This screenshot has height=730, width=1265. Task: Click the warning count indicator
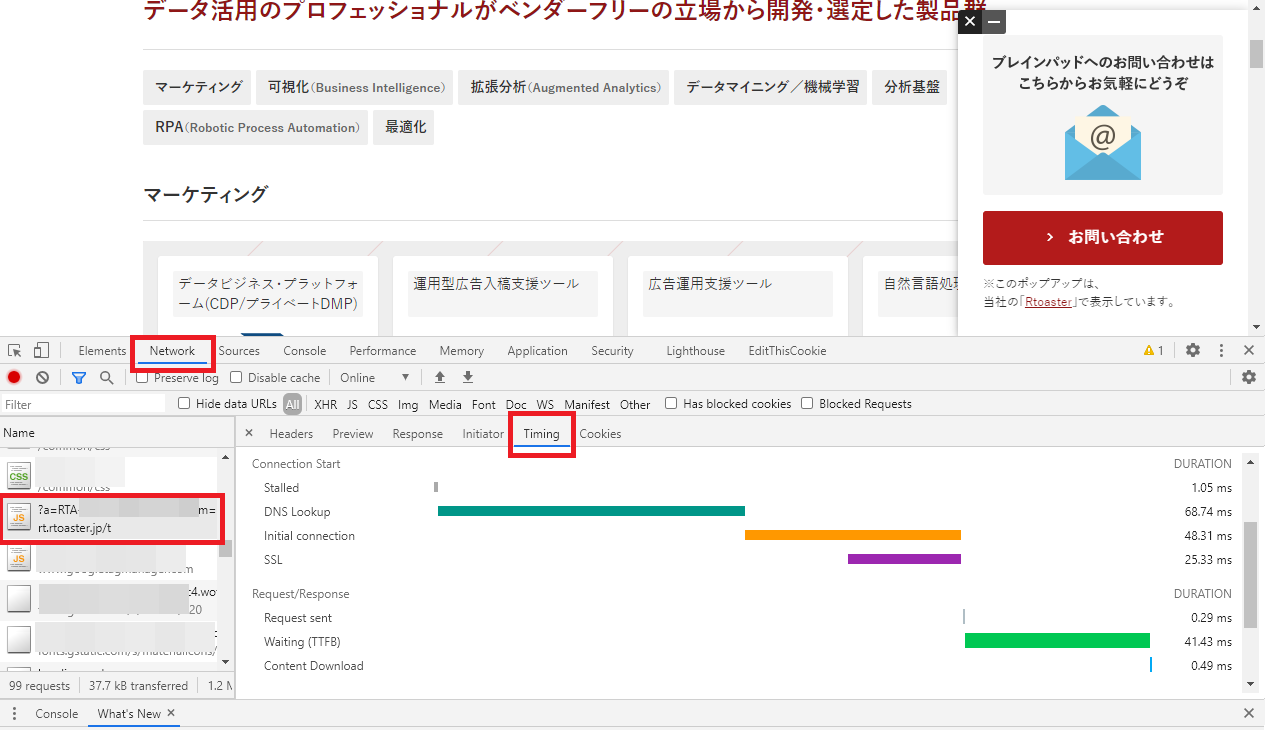(1153, 351)
